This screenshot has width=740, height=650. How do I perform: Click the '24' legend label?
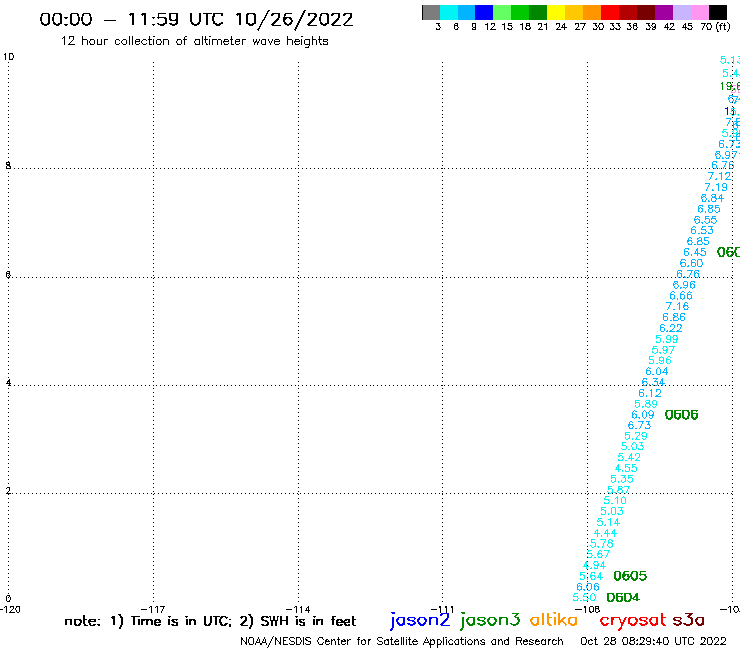click(561, 27)
